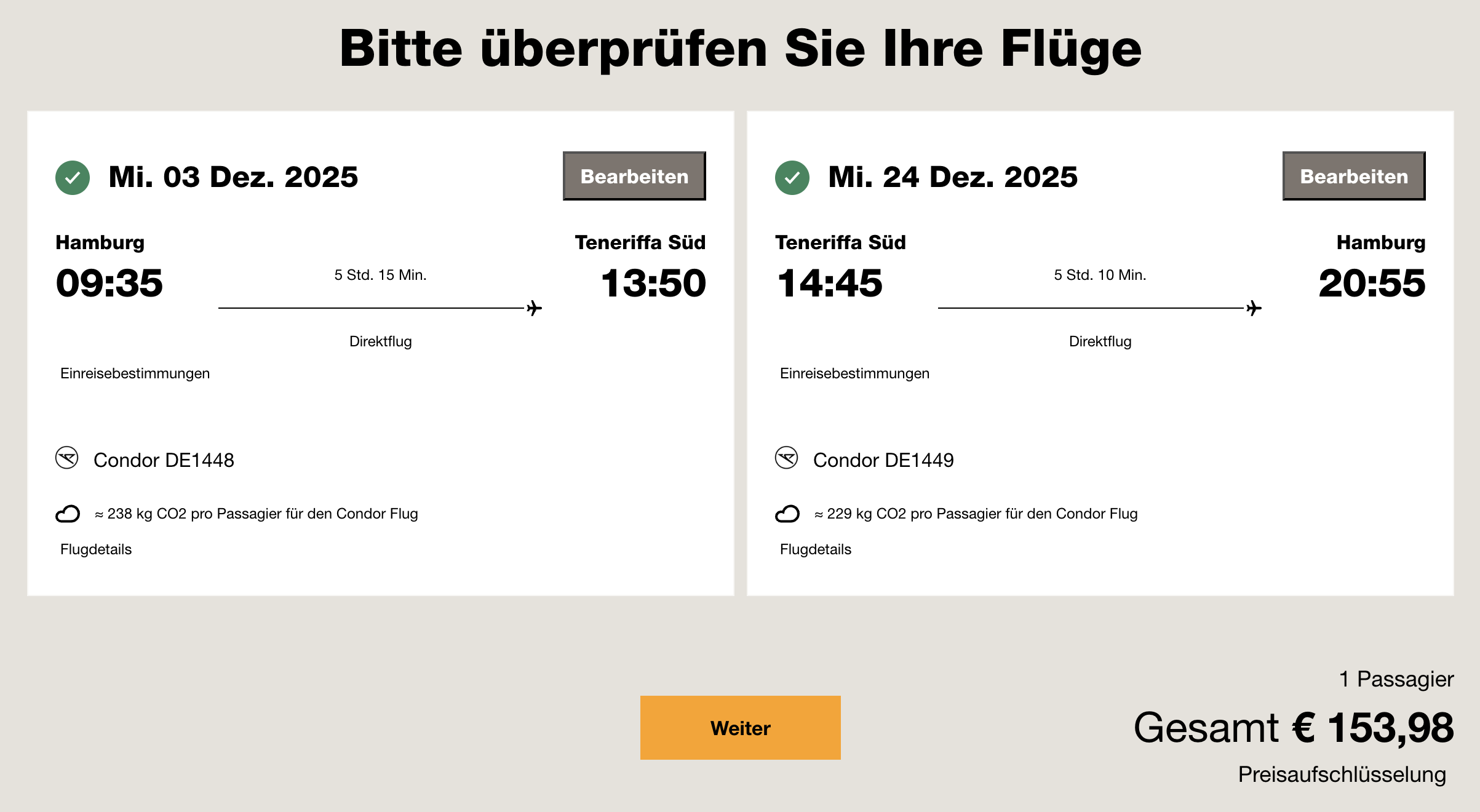Click the cloud icon for 229 kg CO2

pos(787,514)
